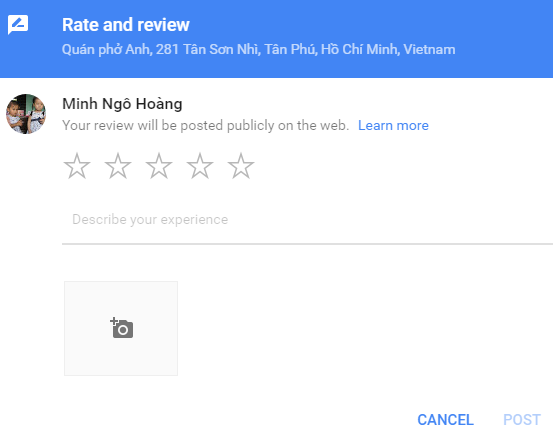Viewport: 553px width, 436px height.
Task: Rate two stars
Action: [x=118, y=166]
